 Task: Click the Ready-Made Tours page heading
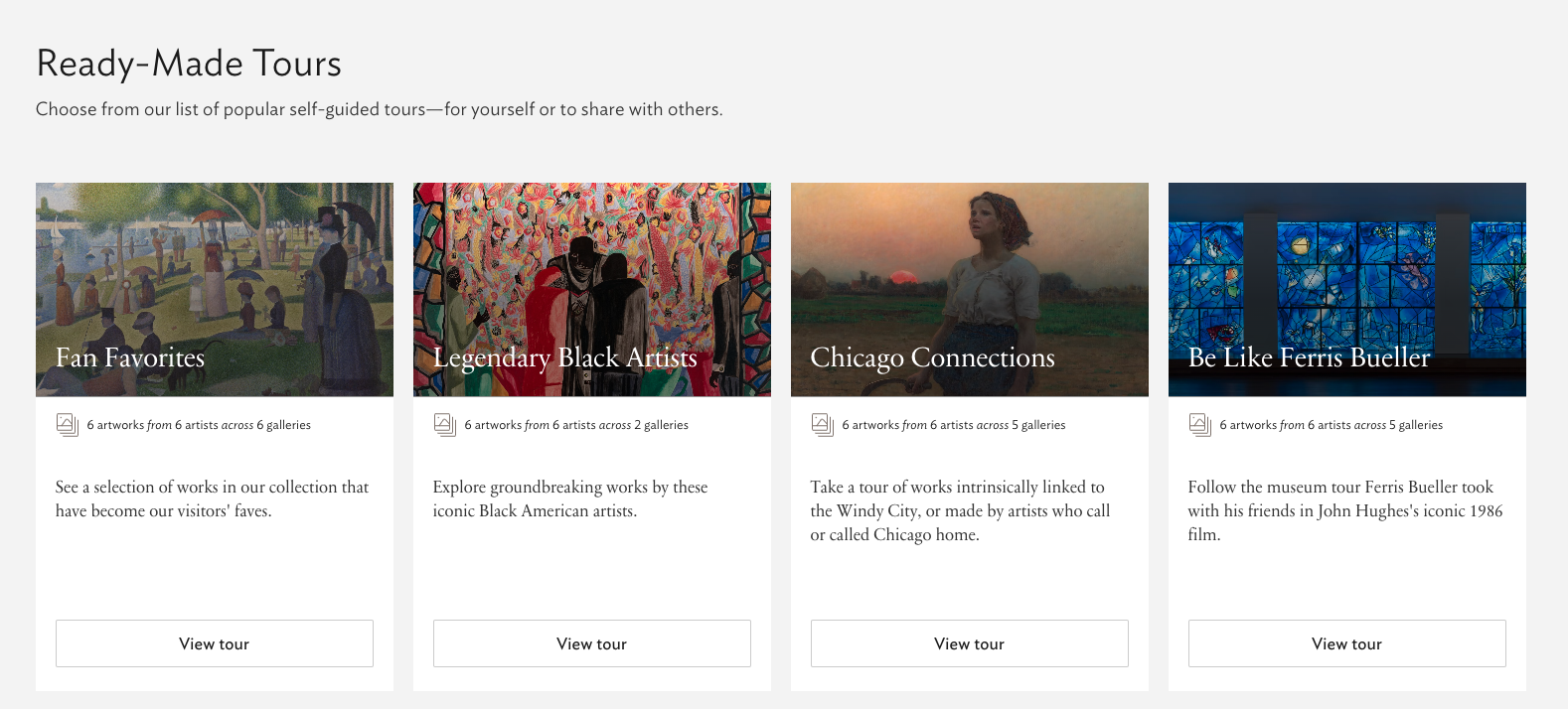pyautogui.click(x=189, y=63)
